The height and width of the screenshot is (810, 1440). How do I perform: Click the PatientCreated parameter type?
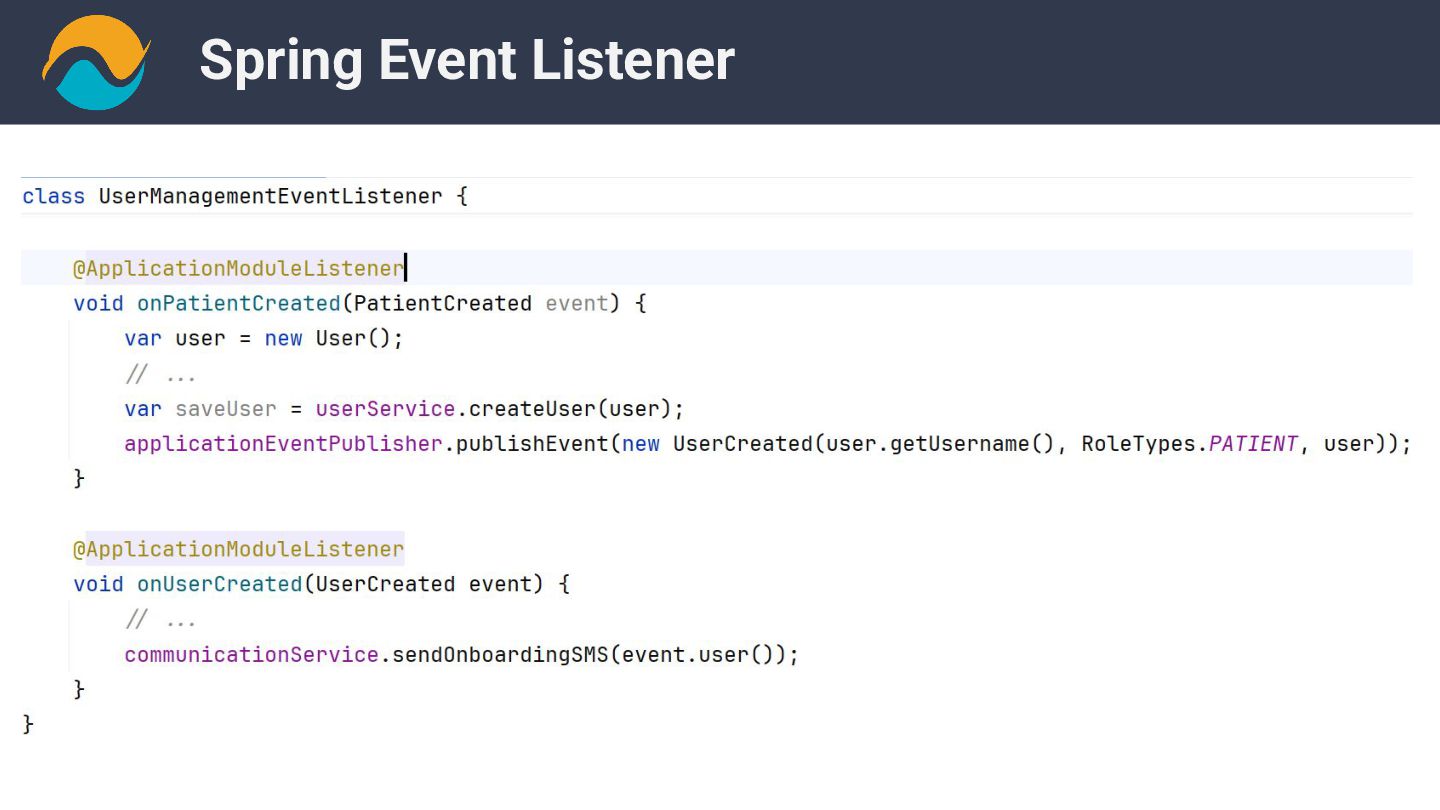pos(443,303)
